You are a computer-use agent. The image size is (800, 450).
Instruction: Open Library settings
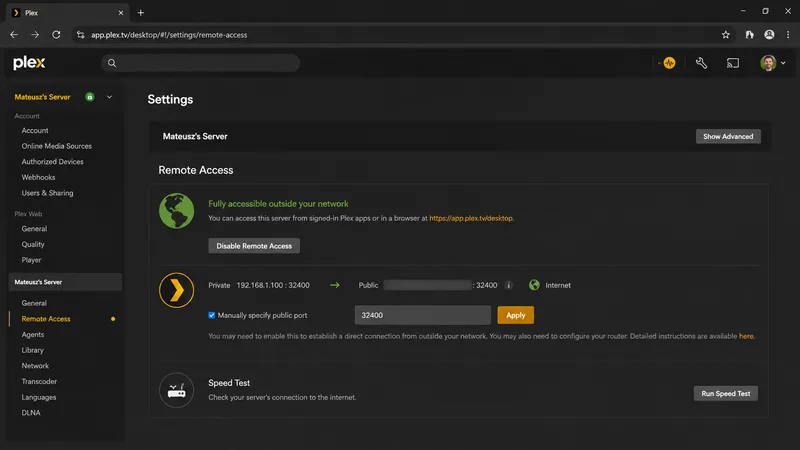coord(33,350)
